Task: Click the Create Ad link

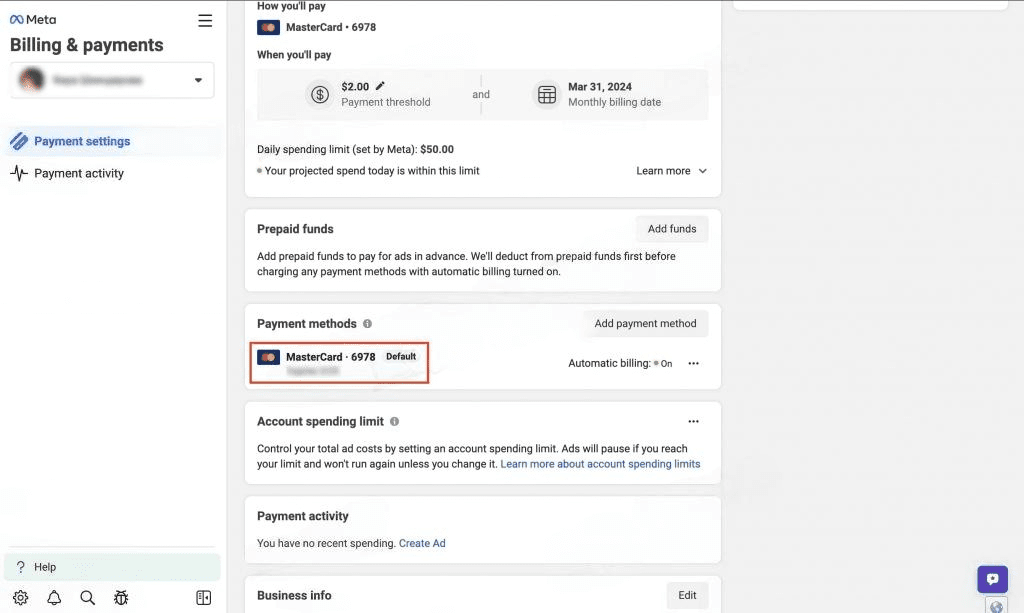Action: coord(422,543)
